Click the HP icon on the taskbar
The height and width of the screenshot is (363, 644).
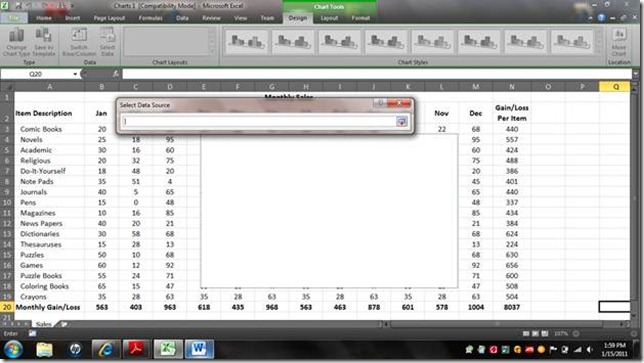pos(75,349)
